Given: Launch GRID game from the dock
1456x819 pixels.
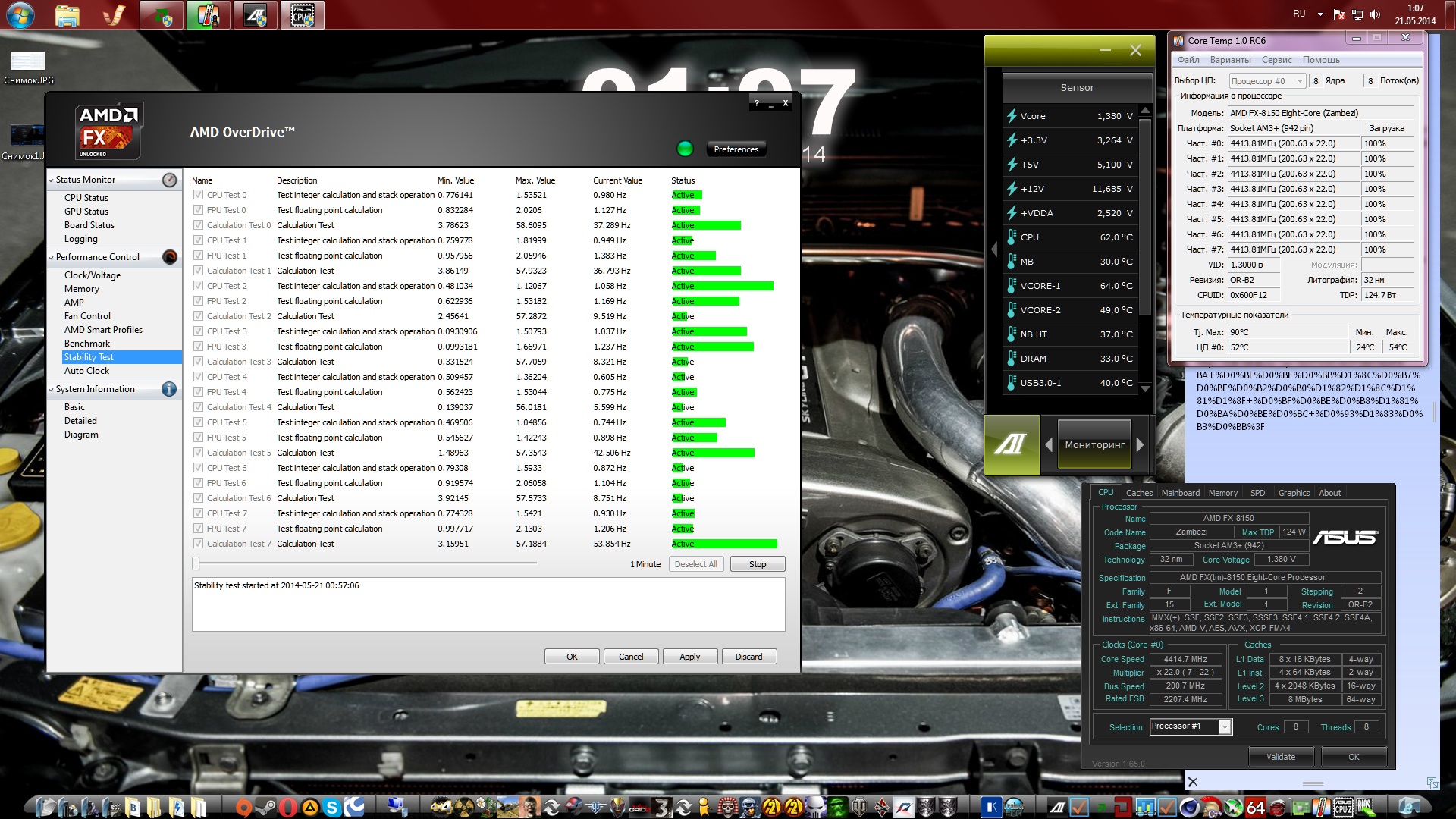Looking at the screenshot, I should tap(639, 808).
